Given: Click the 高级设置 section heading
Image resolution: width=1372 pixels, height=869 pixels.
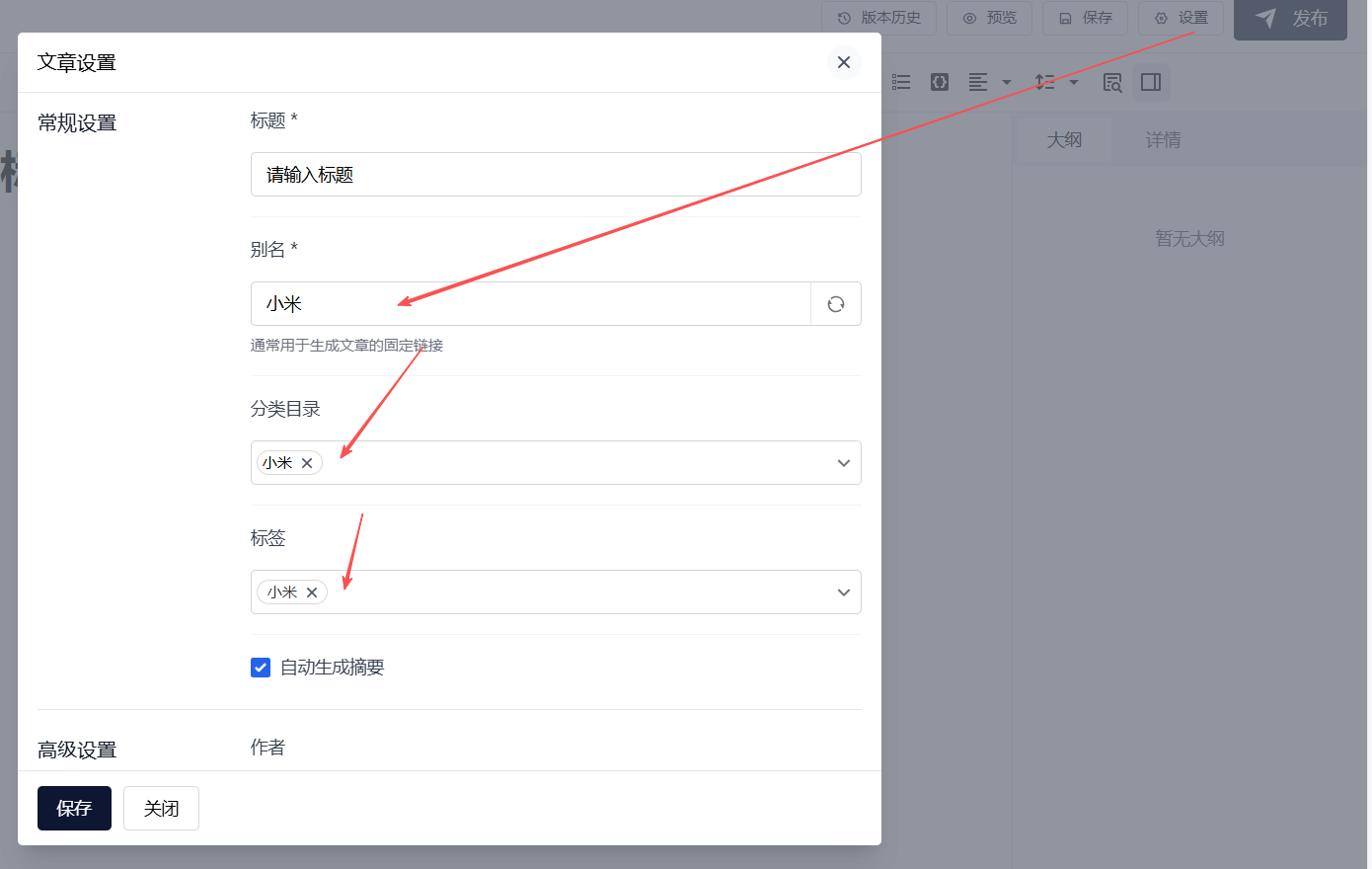Looking at the screenshot, I should [77, 750].
